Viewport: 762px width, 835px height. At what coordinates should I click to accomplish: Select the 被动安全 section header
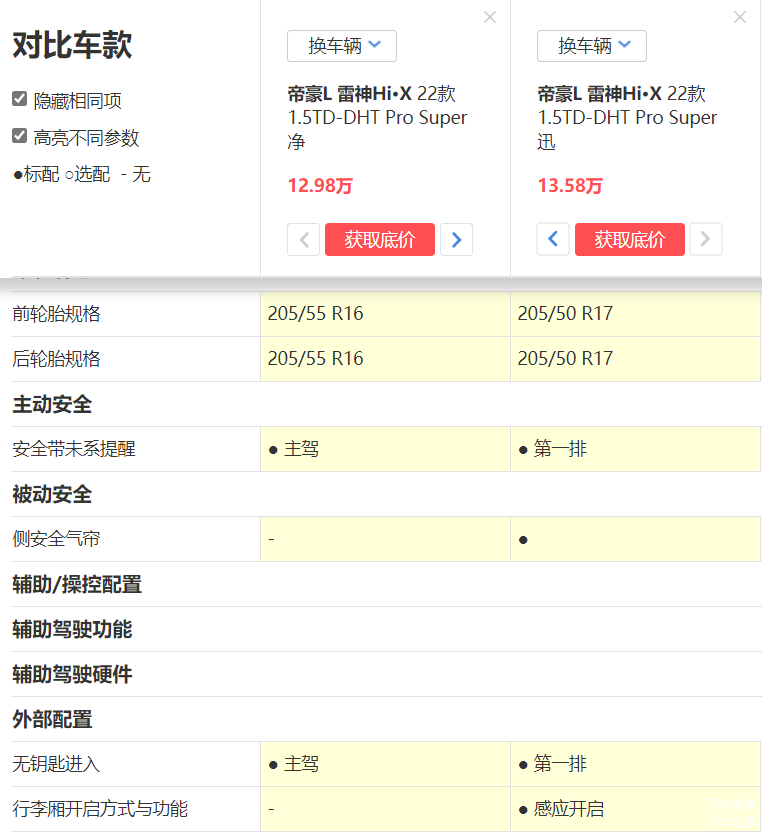[52, 494]
